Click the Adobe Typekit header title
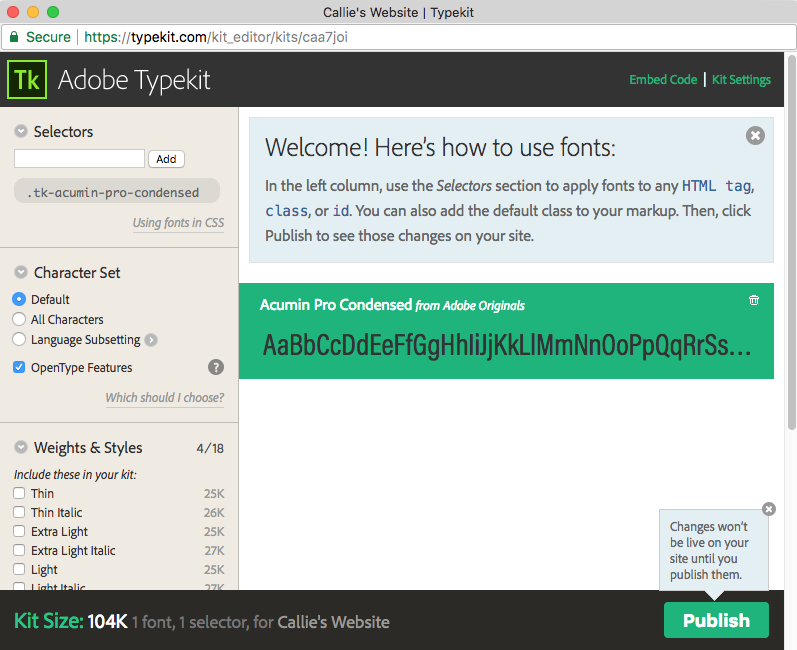Image resolution: width=797 pixels, height=650 pixels. pos(134,80)
